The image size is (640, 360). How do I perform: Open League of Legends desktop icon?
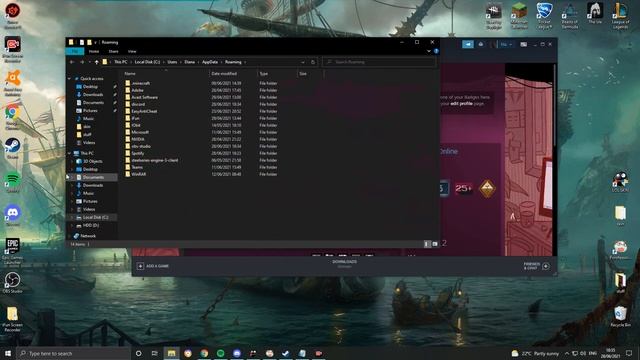[620, 16]
